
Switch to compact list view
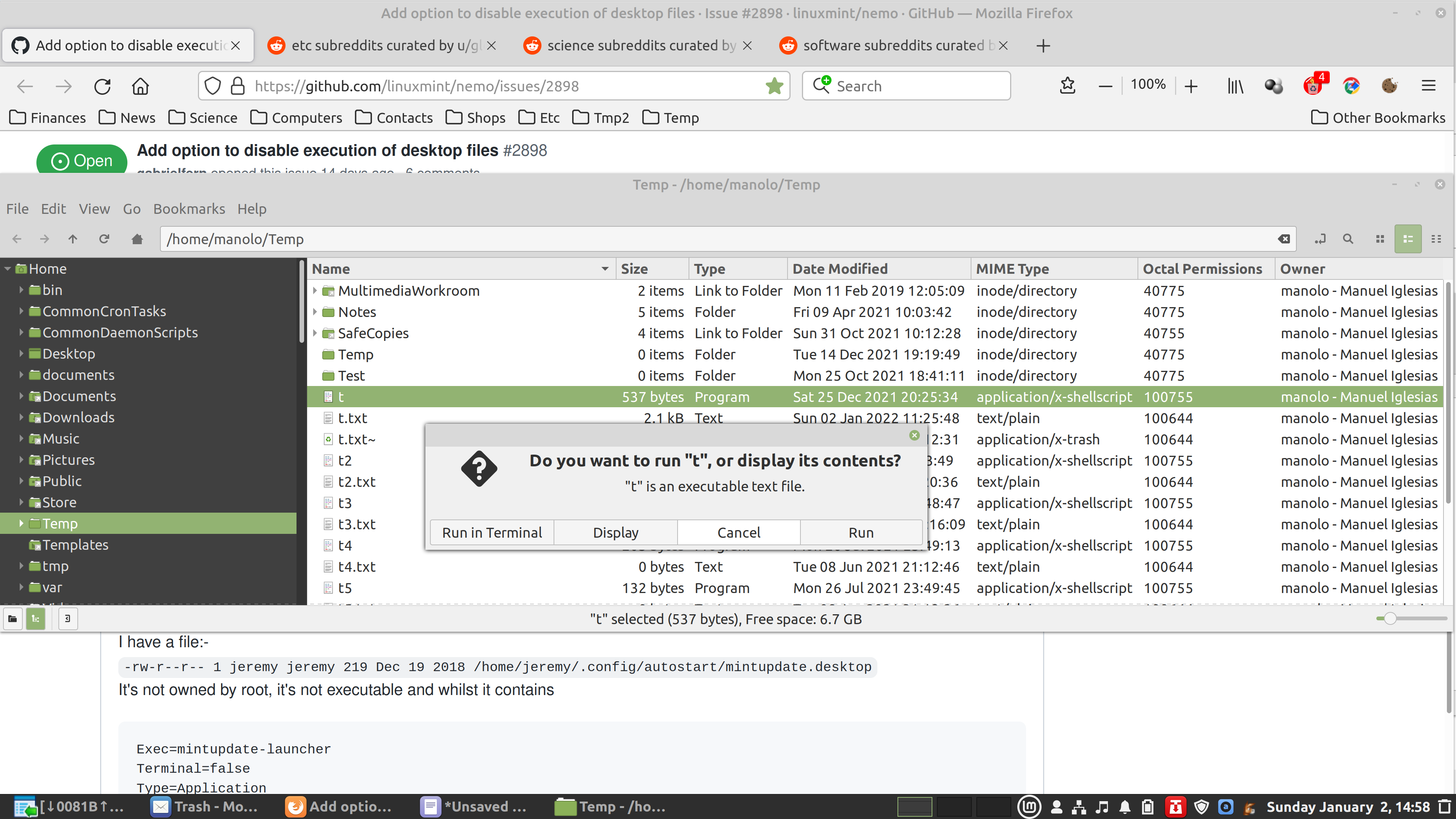point(1436,238)
